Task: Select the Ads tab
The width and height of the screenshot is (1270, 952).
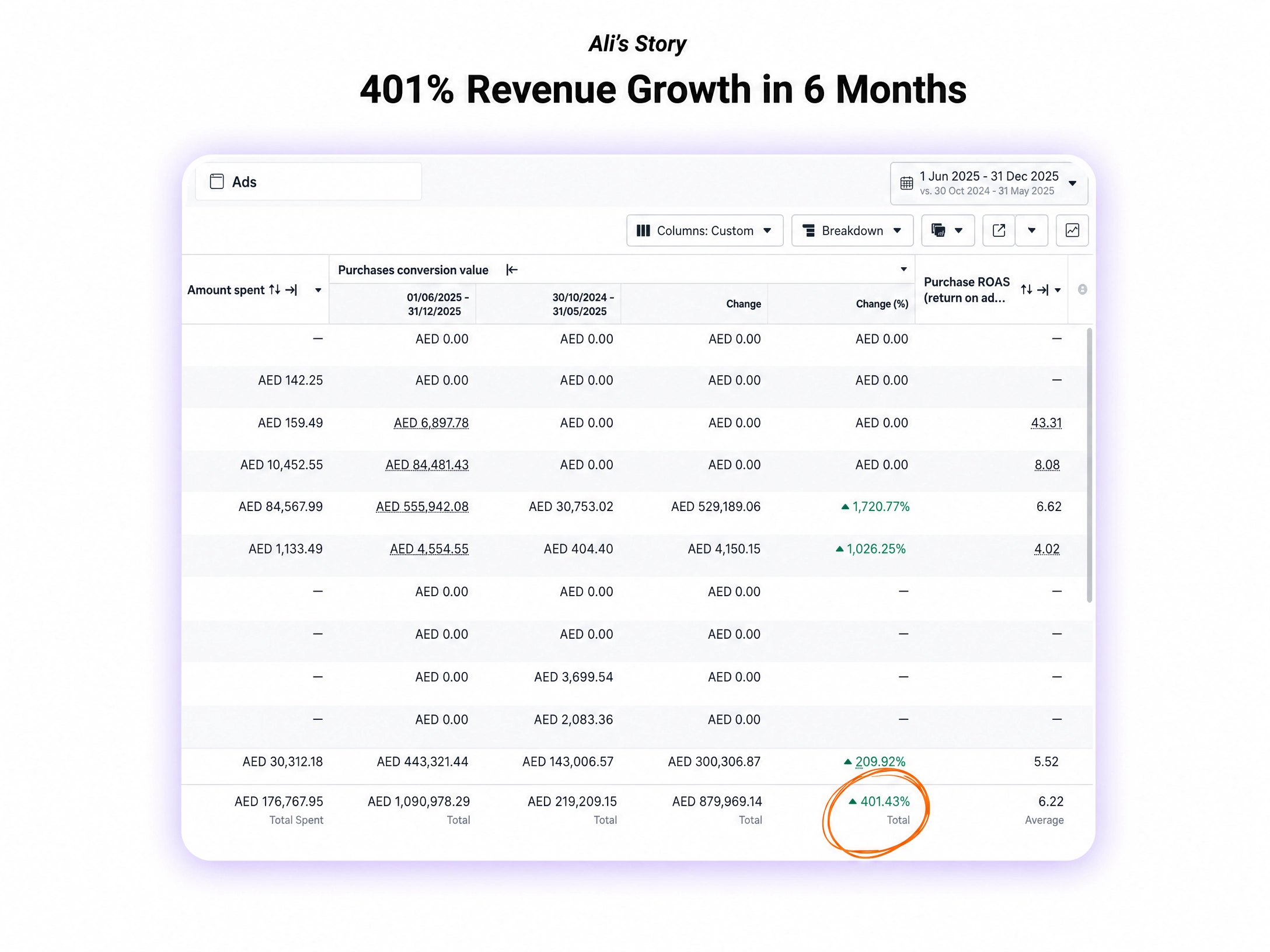Action: pos(308,181)
